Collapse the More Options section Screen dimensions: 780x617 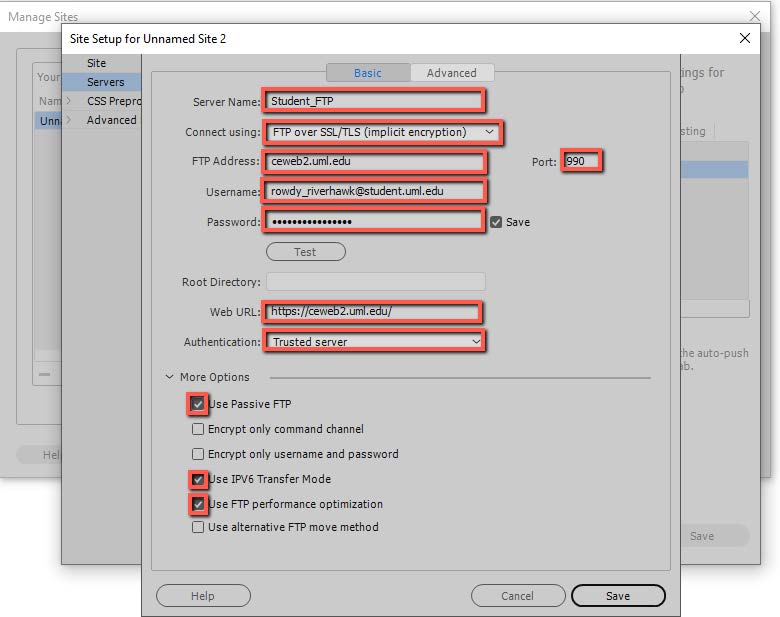click(169, 377)
